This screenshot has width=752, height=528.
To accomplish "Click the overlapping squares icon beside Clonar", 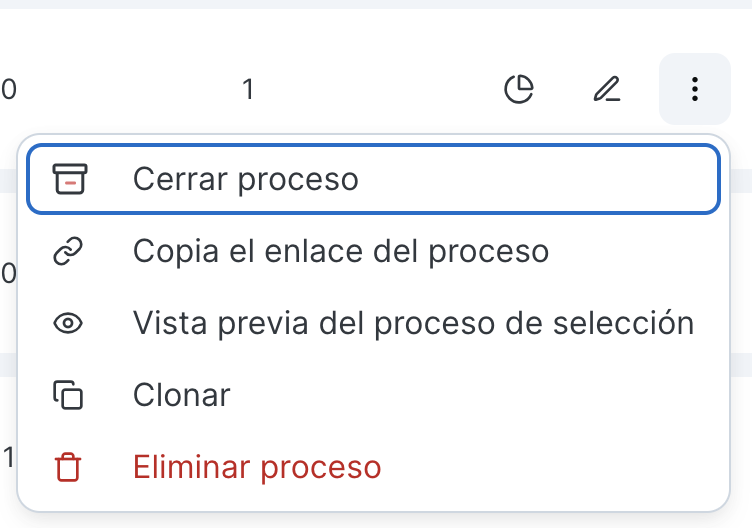I will coord(69,395).
